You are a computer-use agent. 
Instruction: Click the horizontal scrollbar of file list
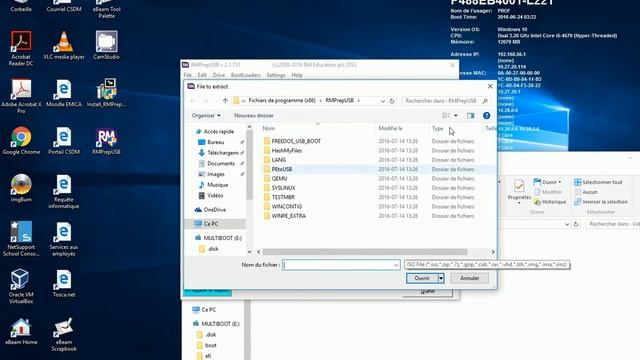click(x=364, y=252)
